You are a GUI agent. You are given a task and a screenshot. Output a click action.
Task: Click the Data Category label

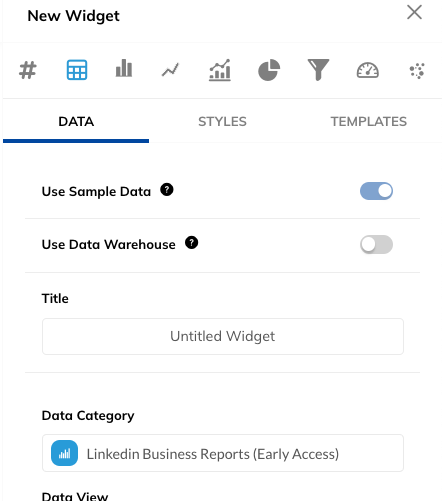(x=88, y=416)
